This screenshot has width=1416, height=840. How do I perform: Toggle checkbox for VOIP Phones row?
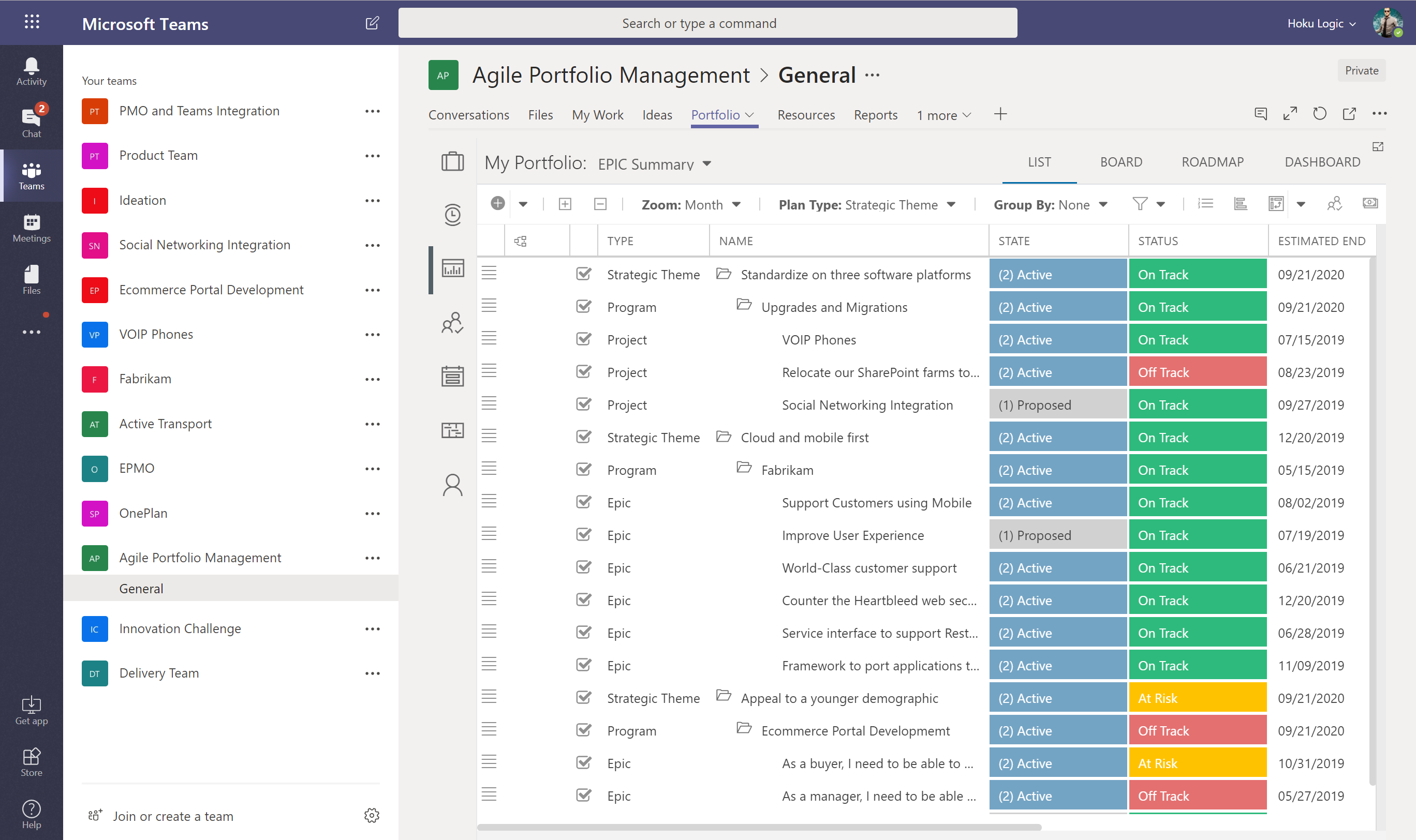(583, 339)
